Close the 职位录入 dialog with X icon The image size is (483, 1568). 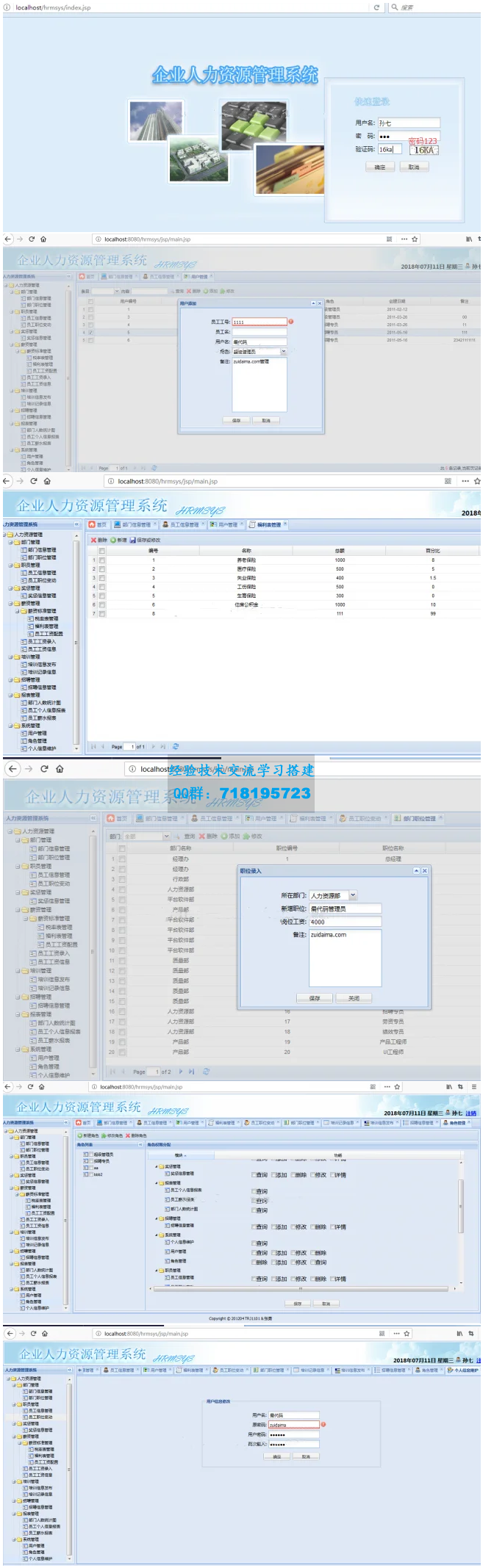click(x=424, y=870)
